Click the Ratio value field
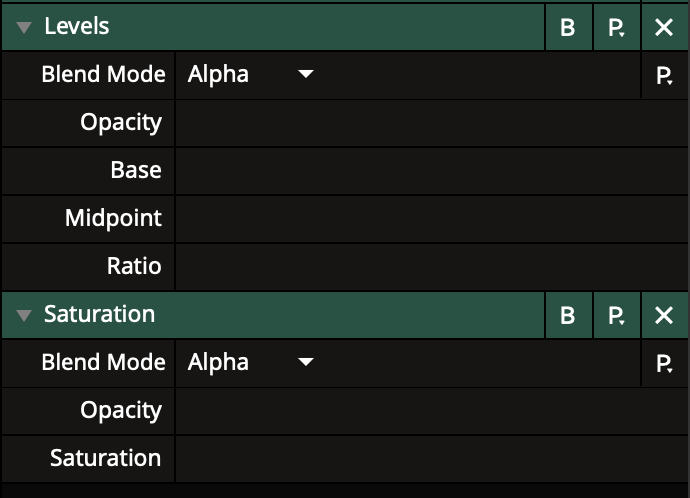Screen dimensions: 690x498 430,267
